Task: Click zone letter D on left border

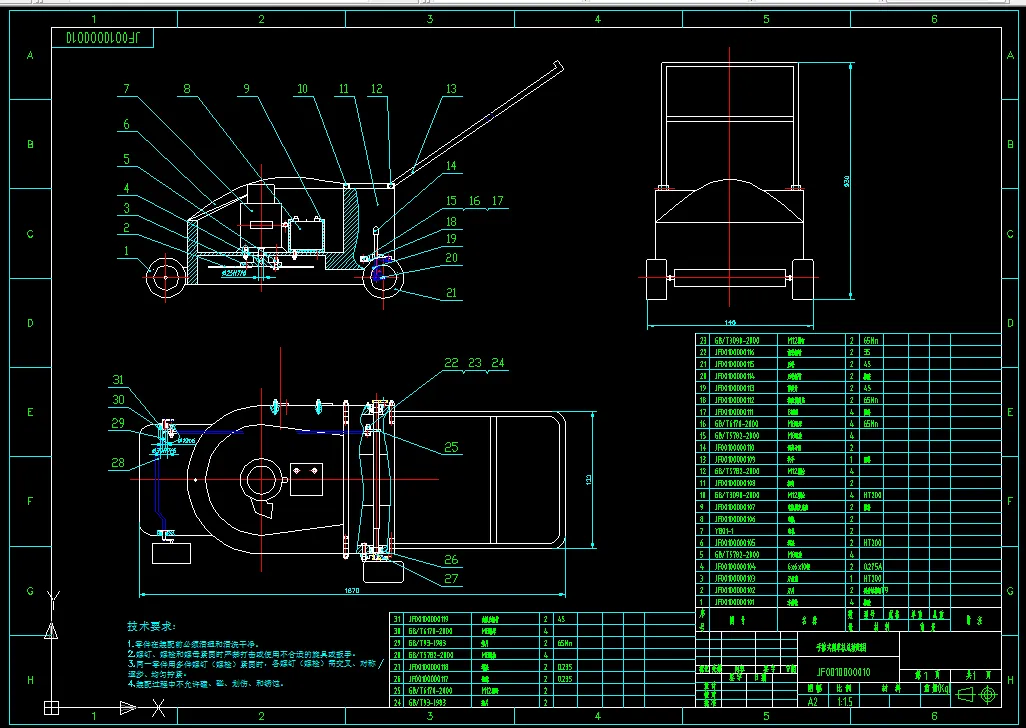Action: (x=30, y=323)
